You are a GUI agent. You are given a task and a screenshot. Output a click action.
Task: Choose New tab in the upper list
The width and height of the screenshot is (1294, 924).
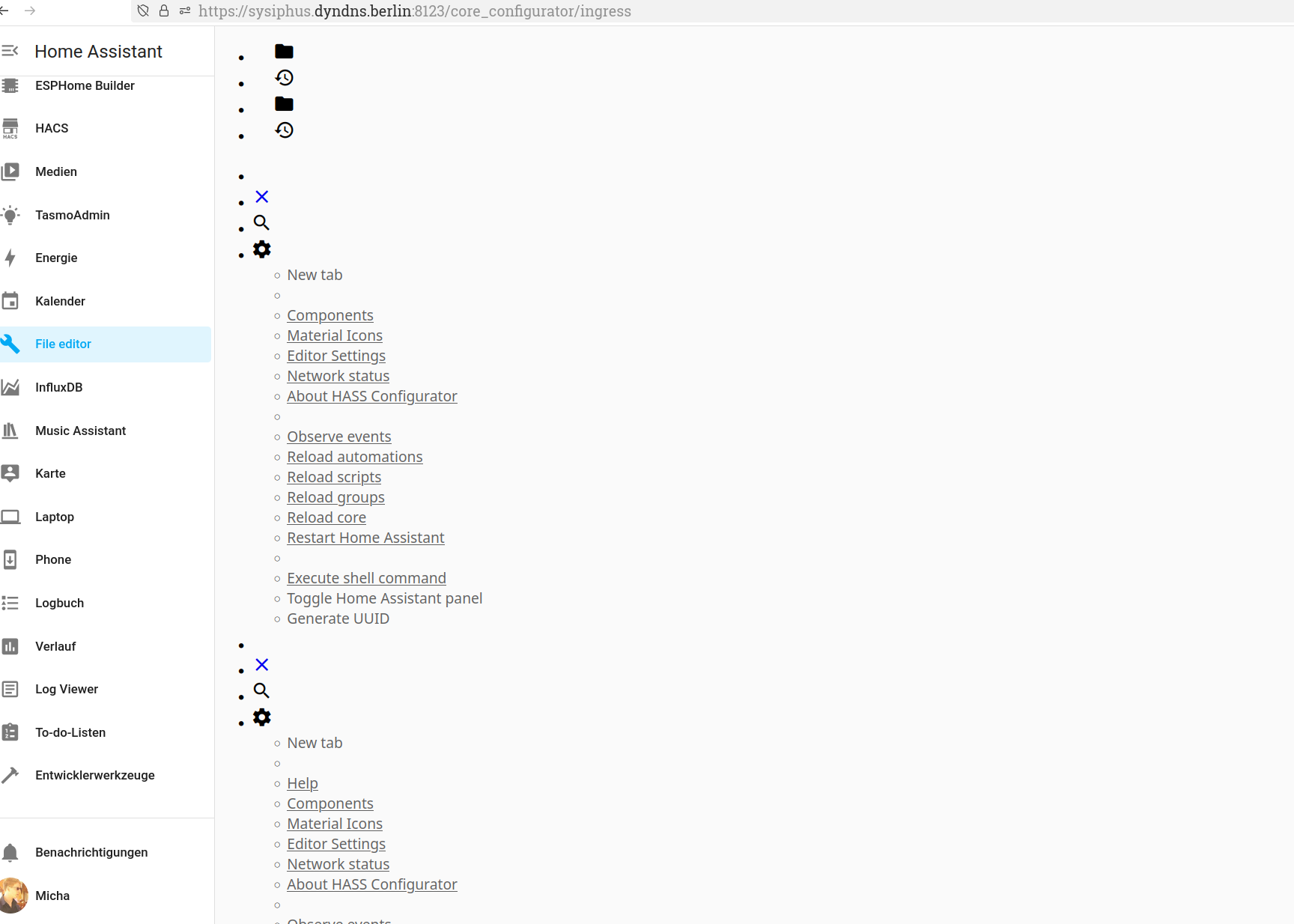coord(315,275)
